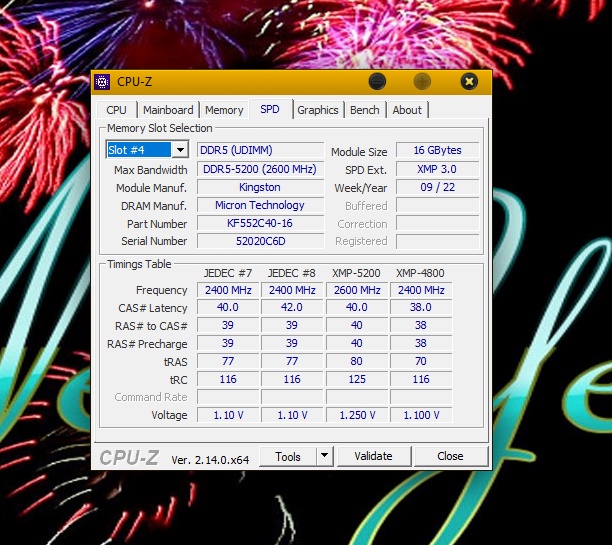The width and height of the screenshot is (612, 545).
Task: Click XMP-5200 RAS# to CAS# 40 cell
Action: click(357, 325)
